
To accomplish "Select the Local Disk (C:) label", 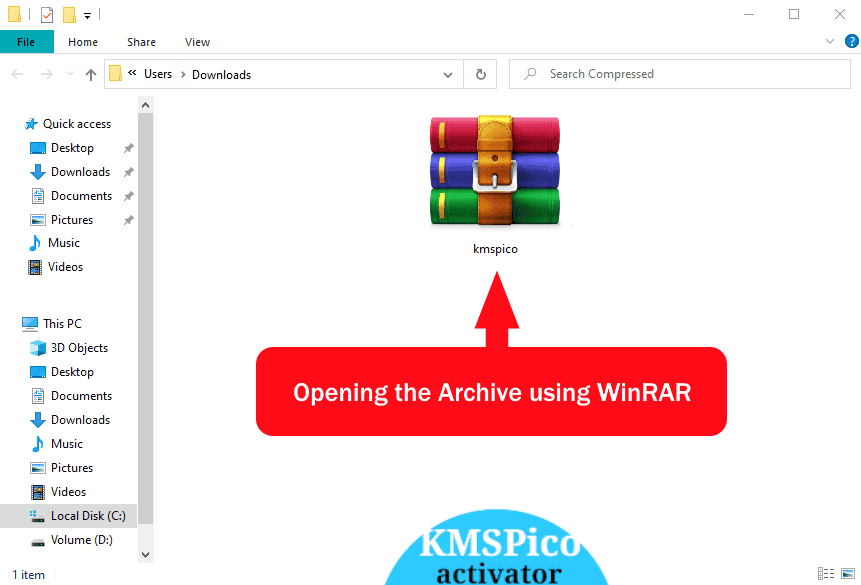I will (x=88, y=516).
